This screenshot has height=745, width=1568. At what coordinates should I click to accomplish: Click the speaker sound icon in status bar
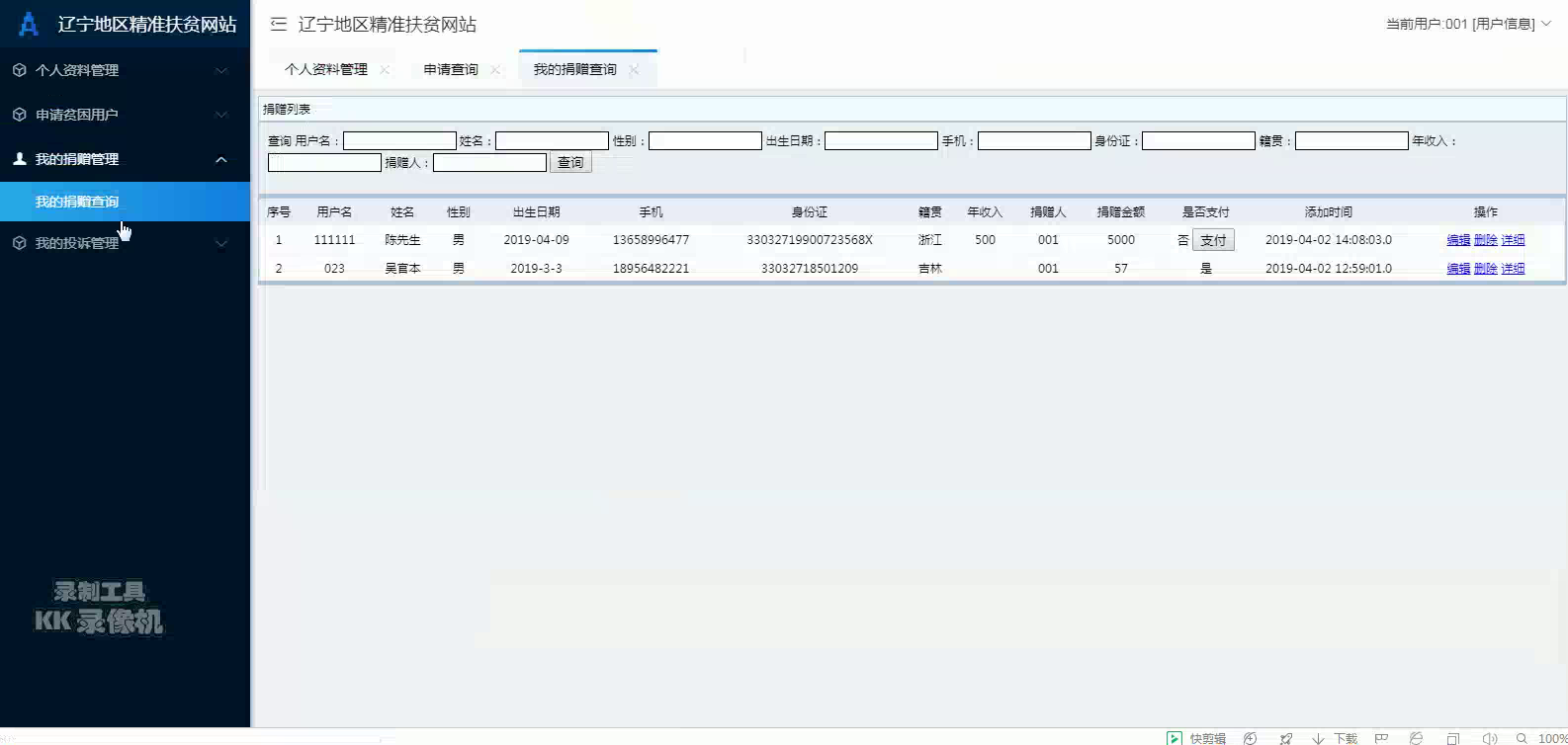[1490, 738]
